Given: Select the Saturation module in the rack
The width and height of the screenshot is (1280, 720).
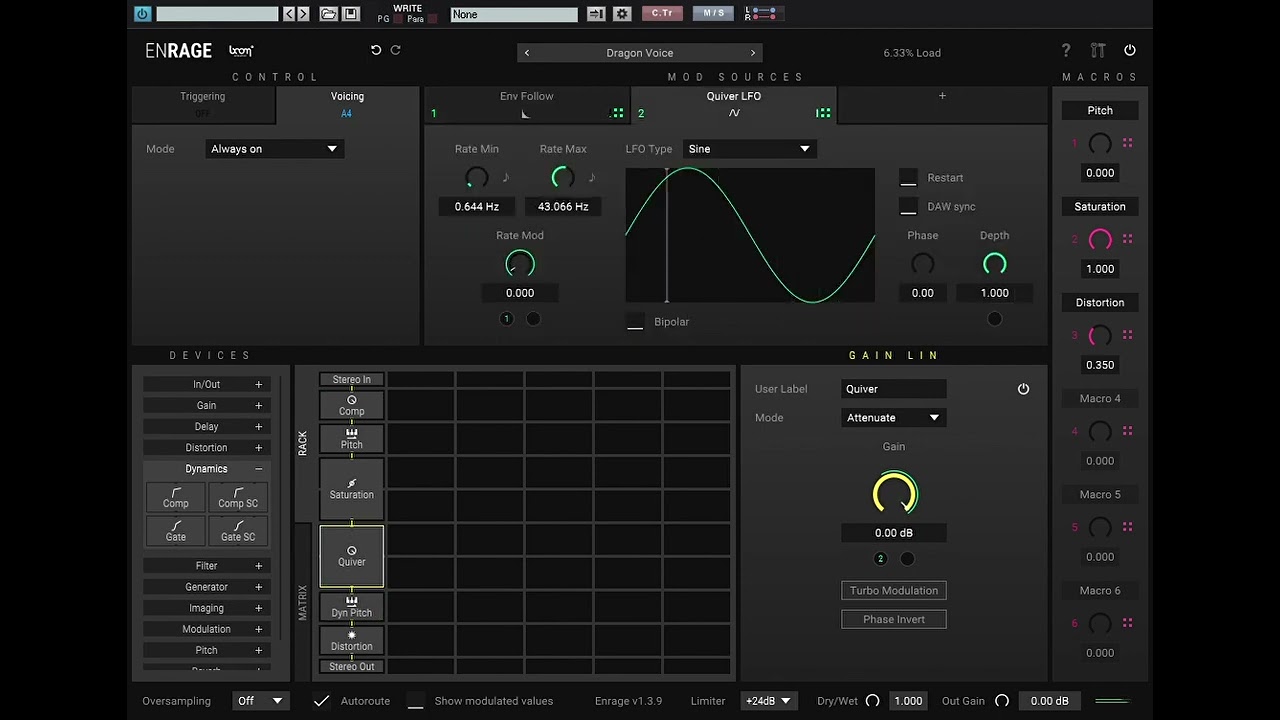Looking at the screenshot, I should (x=352, y=489).
